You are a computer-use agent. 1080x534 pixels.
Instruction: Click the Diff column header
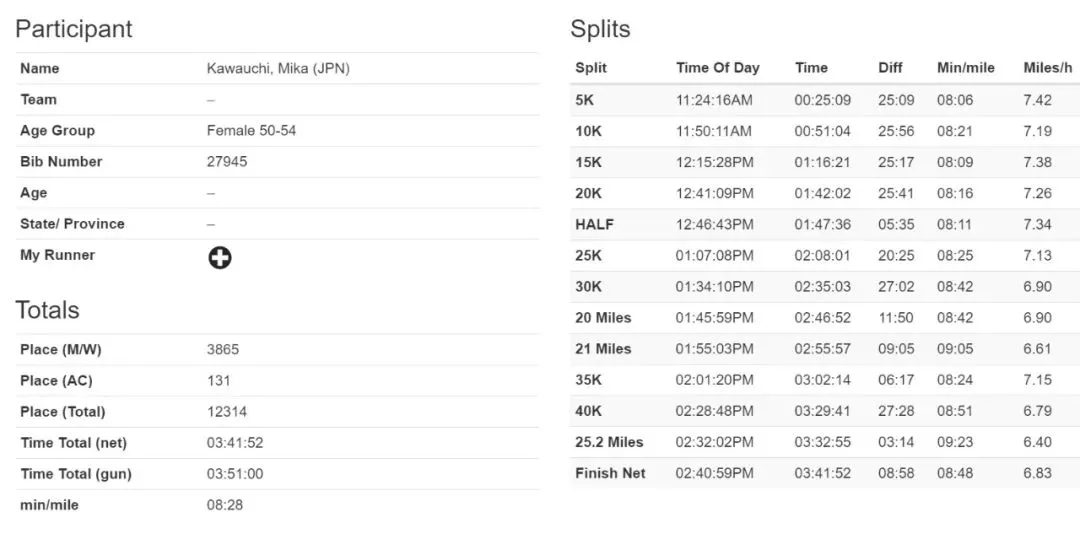coord(890,68)
